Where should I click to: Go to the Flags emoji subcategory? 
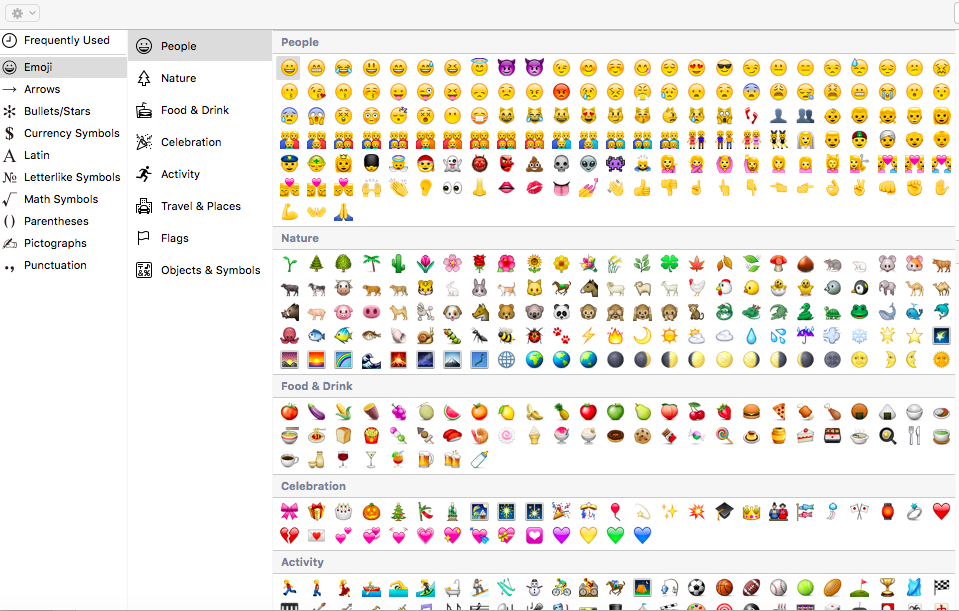174,239
